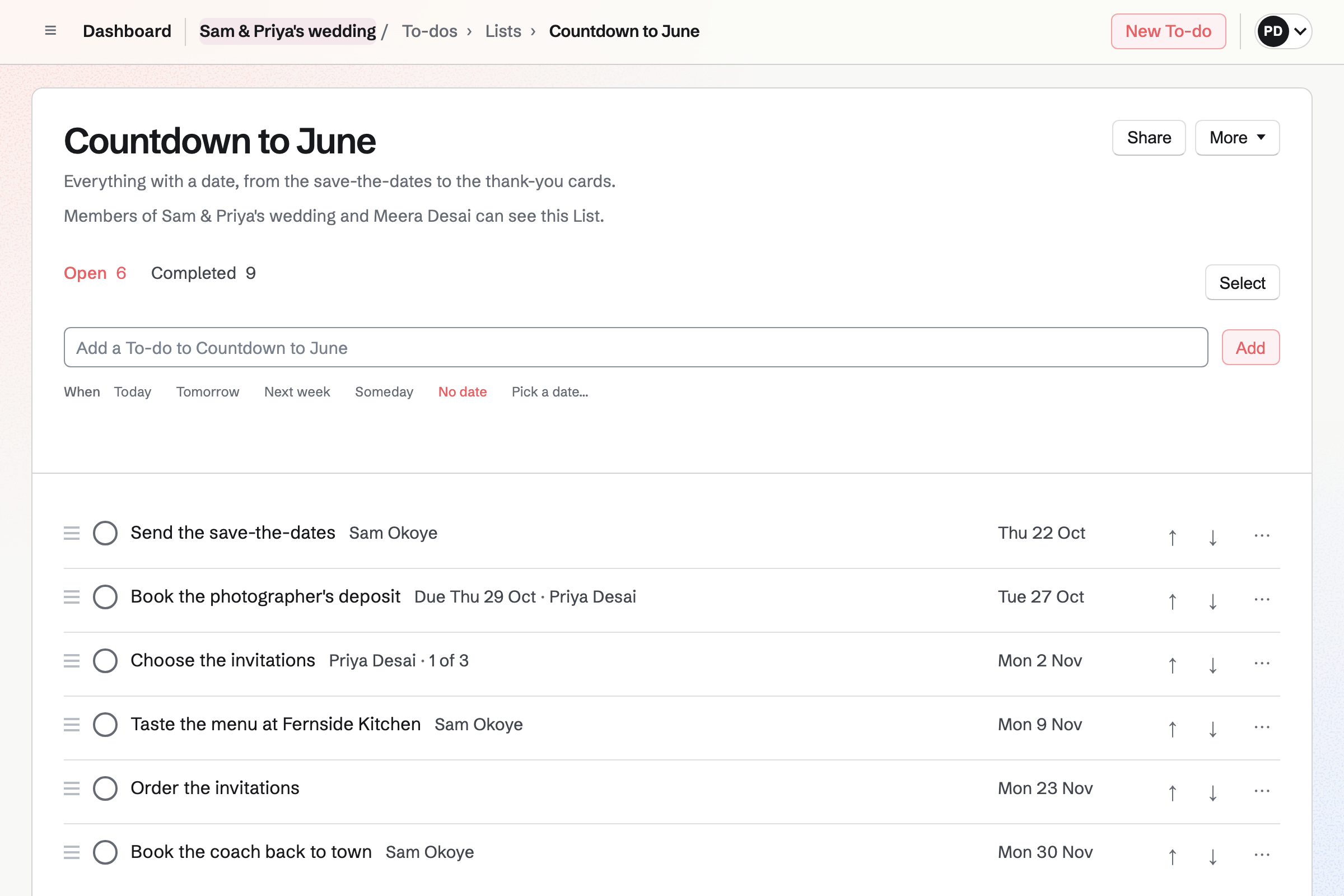Click the New To-do button
Viewport: 1344px width, 896px height.
(1168, 31)
